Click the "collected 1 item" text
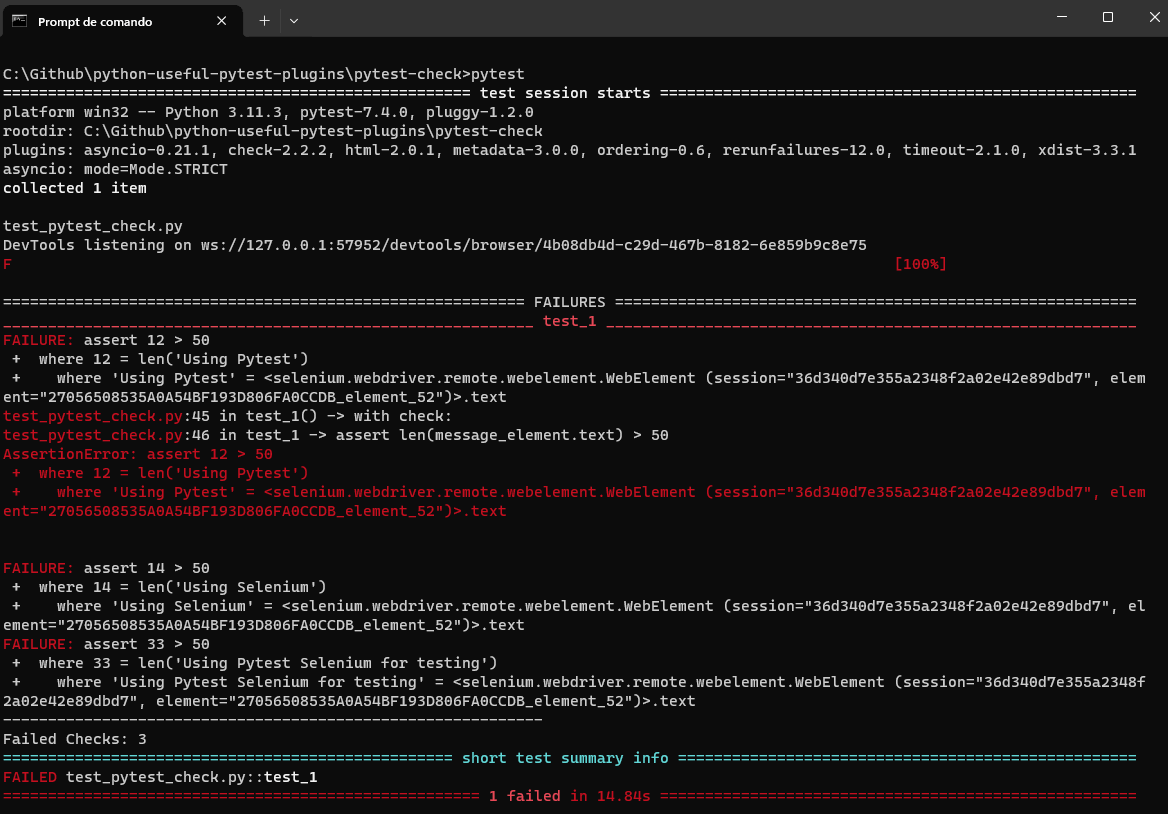The width and height of the screenshot is (1168, 814). coord(75,188)
